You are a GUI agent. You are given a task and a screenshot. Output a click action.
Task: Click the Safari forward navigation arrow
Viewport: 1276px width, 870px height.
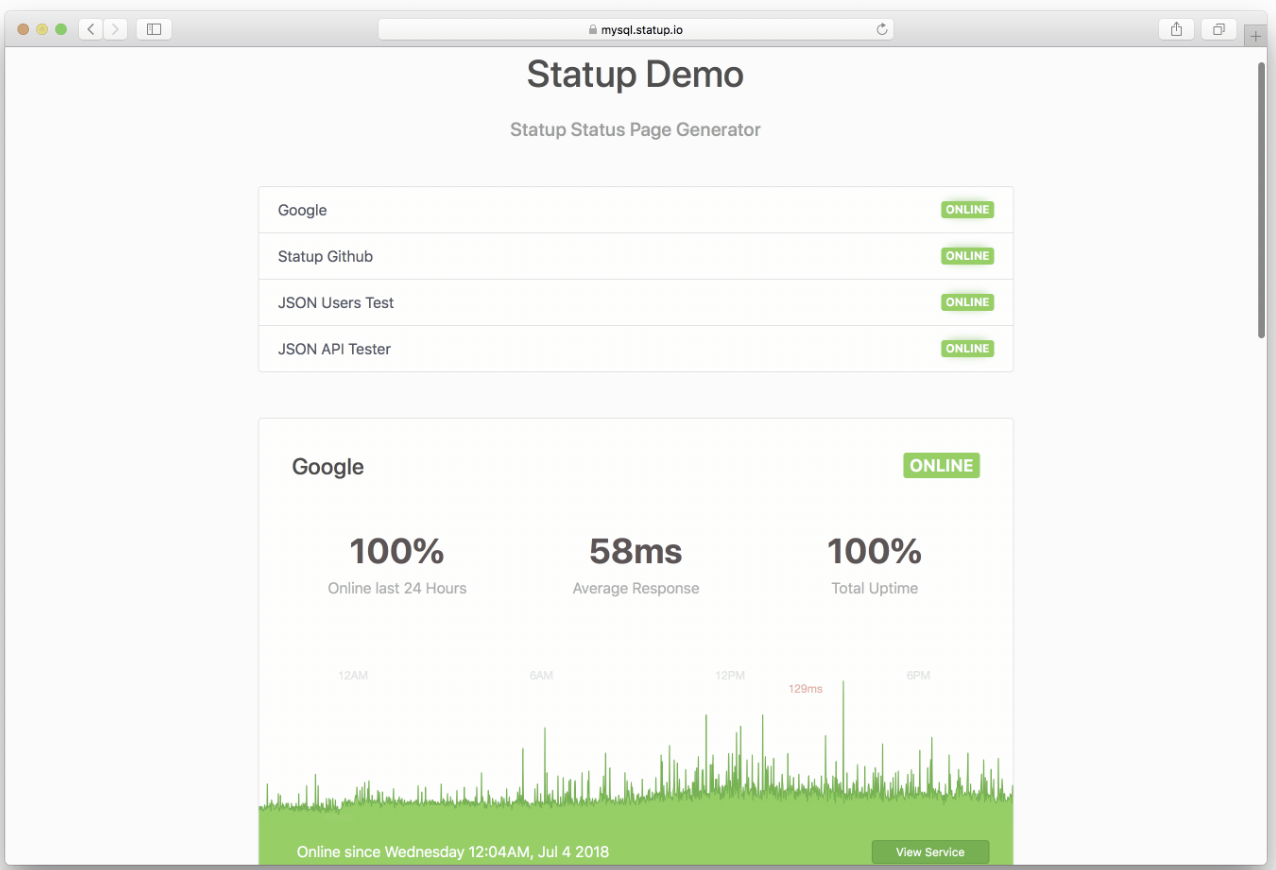114,29
